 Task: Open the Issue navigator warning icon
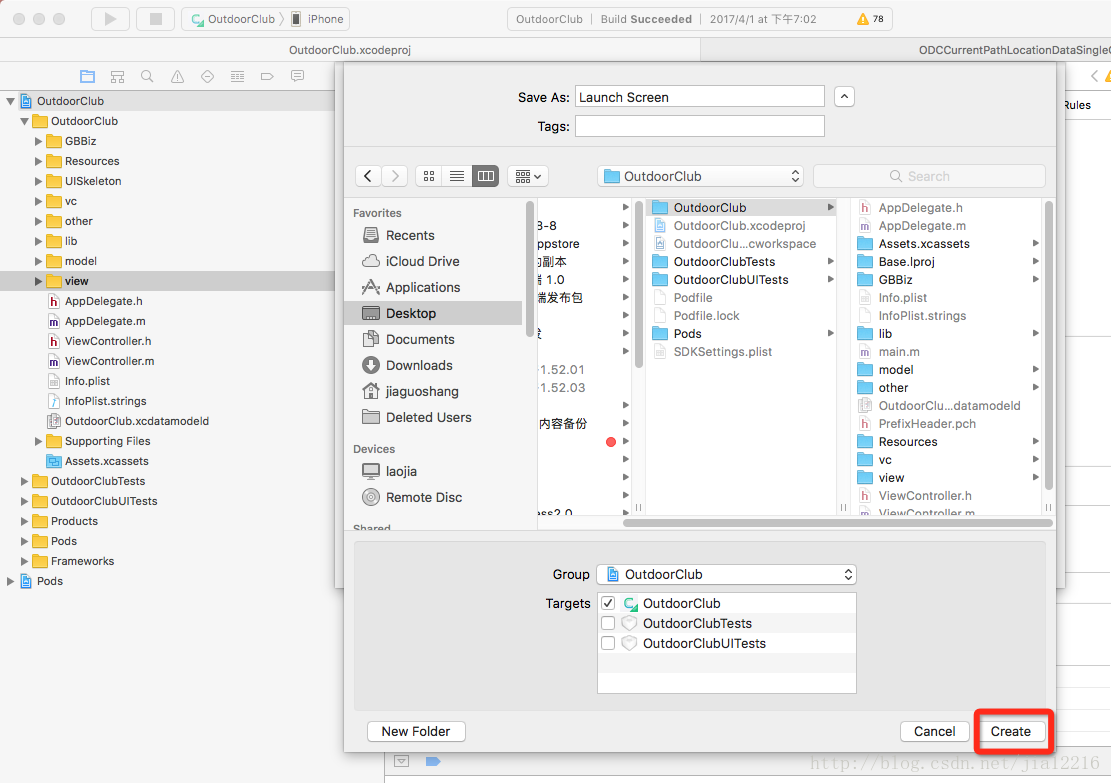click(x=177, y=77)
